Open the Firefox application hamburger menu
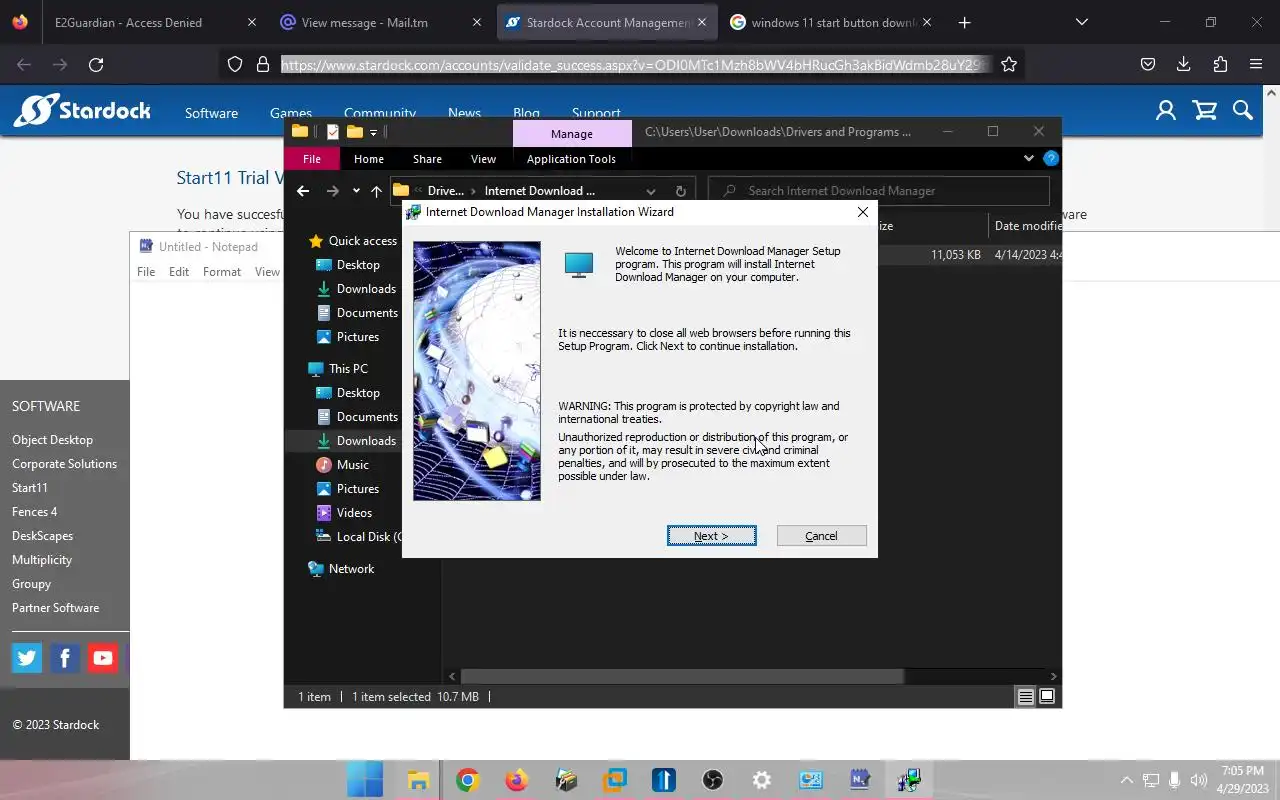Screen dimensions: 1280x800 pyautogui.click(x=1256, y=65)
